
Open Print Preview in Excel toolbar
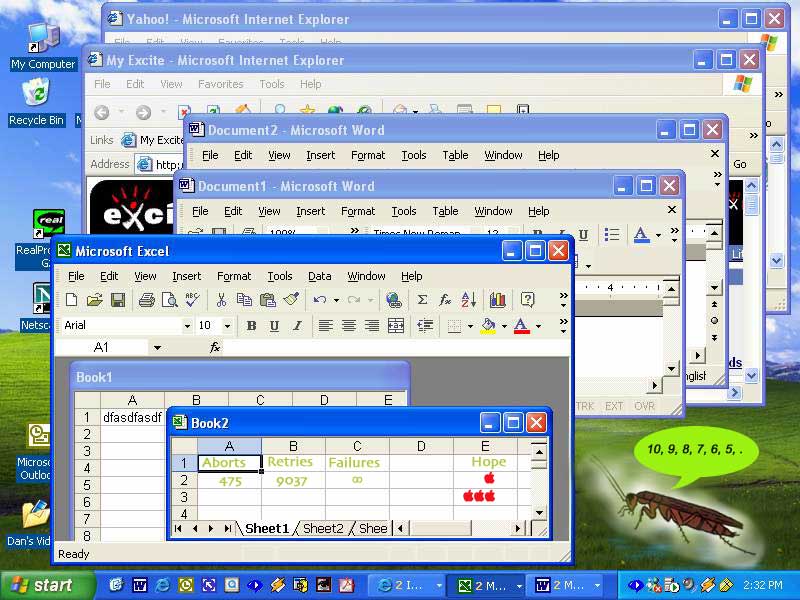click(x=169, y=300)
